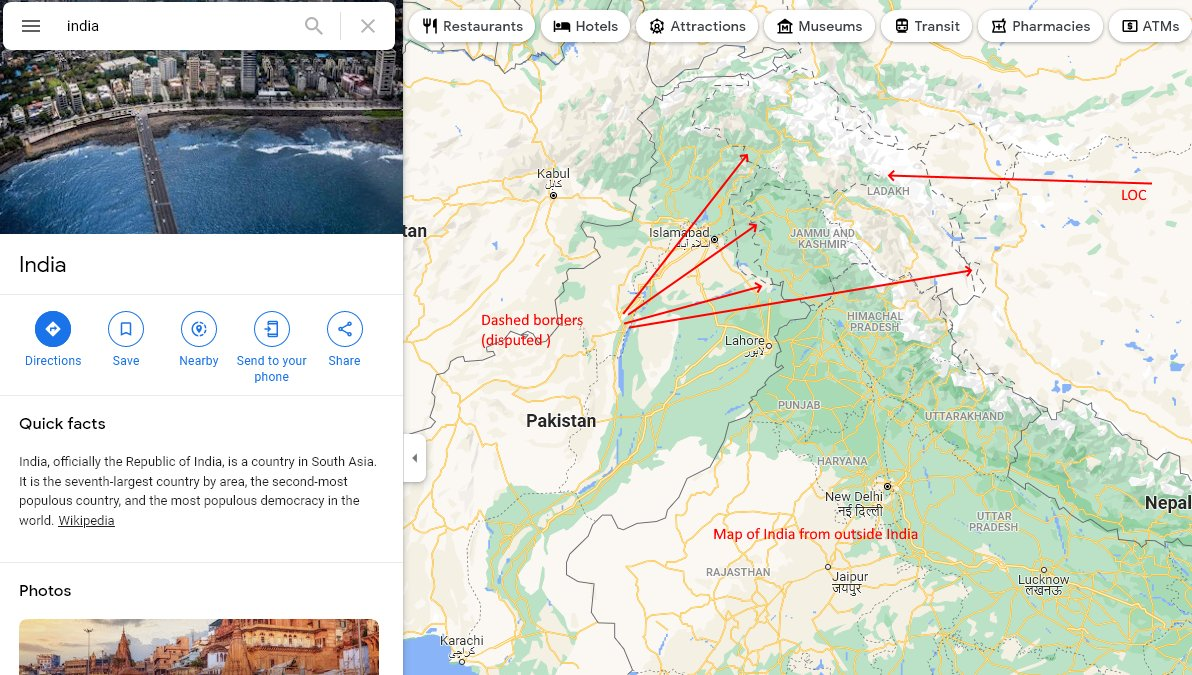Open the photo thumbnail under Photos
This screenshot has width=1192, height=675.
[x=198, y=647]
